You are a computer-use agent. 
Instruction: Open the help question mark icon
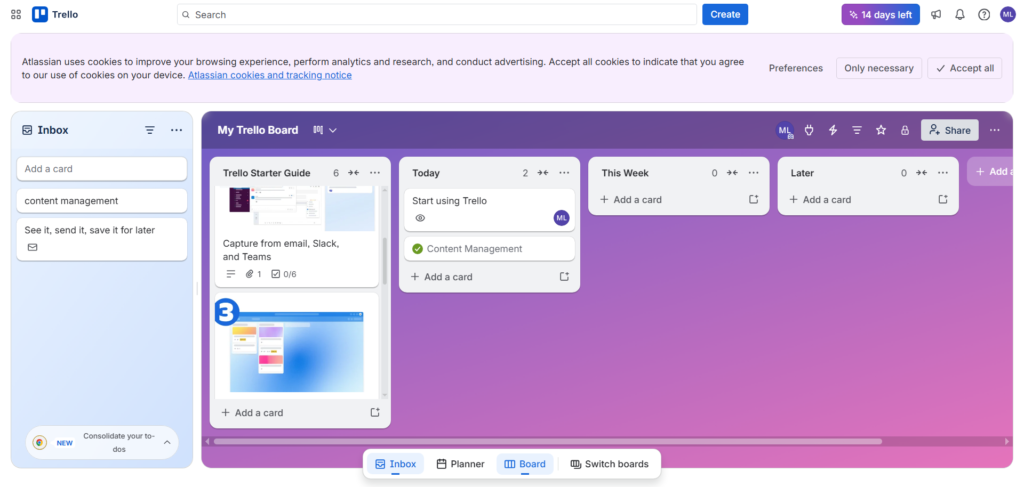(984, 14)
